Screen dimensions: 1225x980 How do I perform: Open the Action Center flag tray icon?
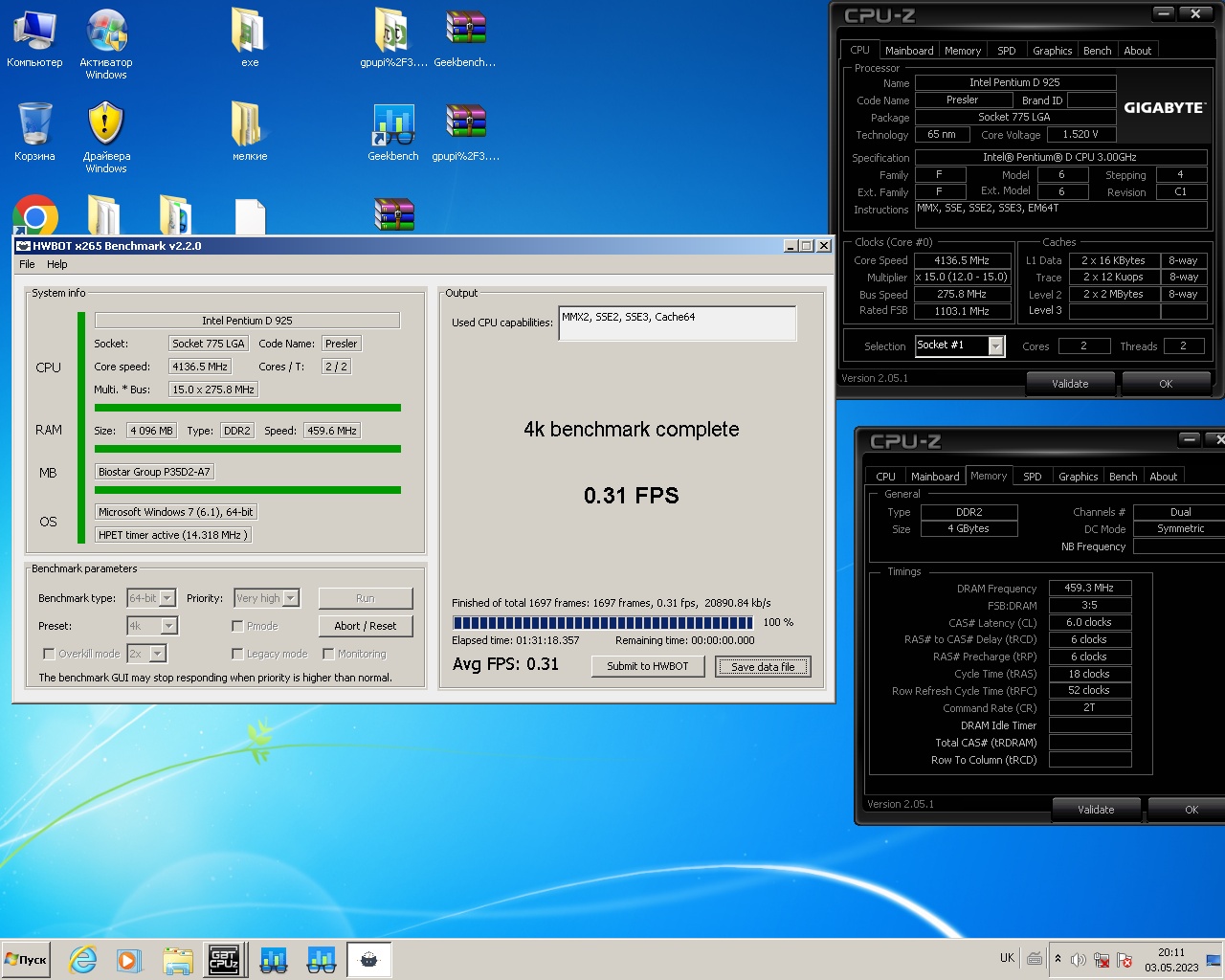click(1125, 959)
